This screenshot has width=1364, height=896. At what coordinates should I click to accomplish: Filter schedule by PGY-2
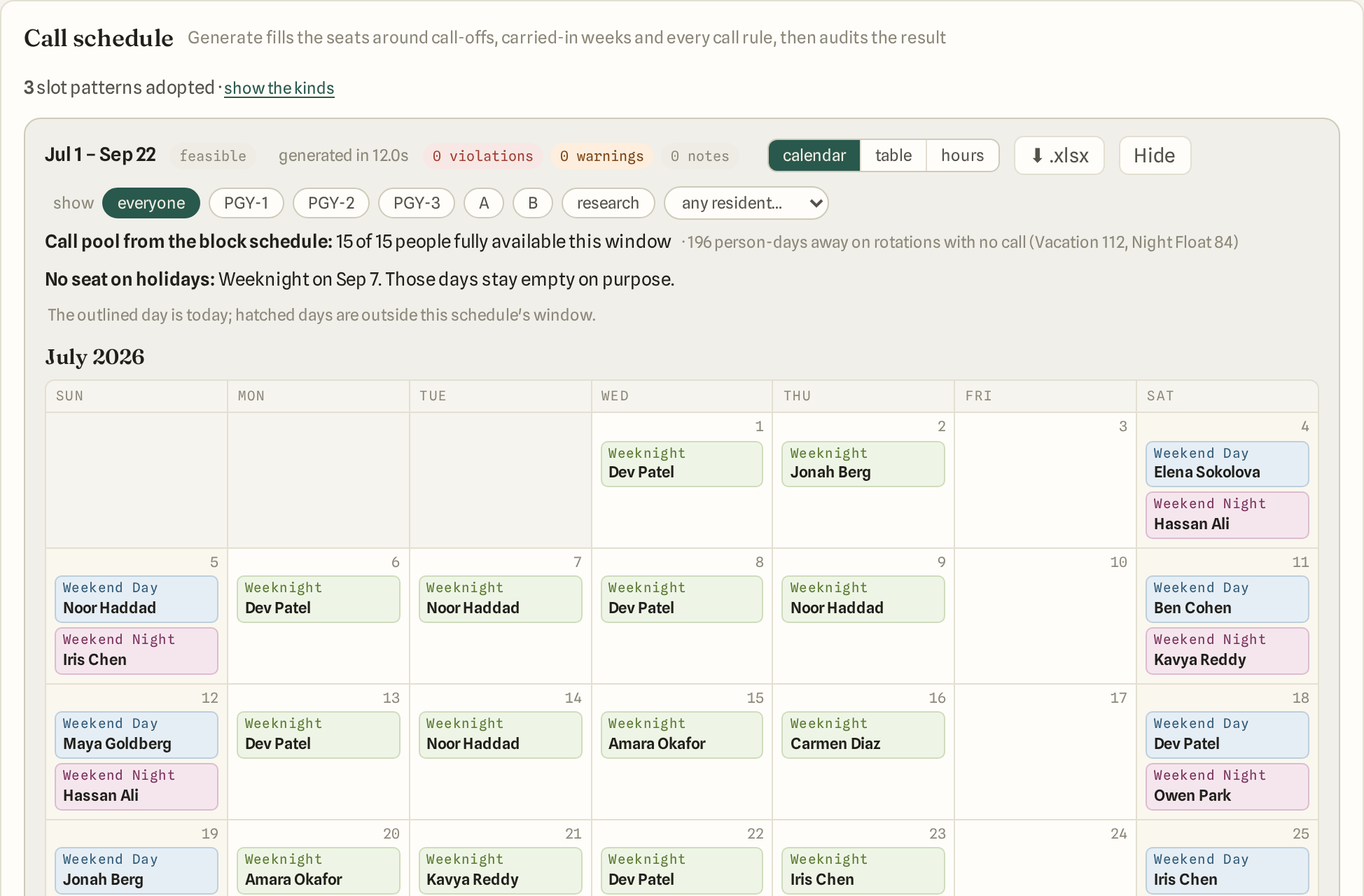pyautogui.click(x=331, y=203)
